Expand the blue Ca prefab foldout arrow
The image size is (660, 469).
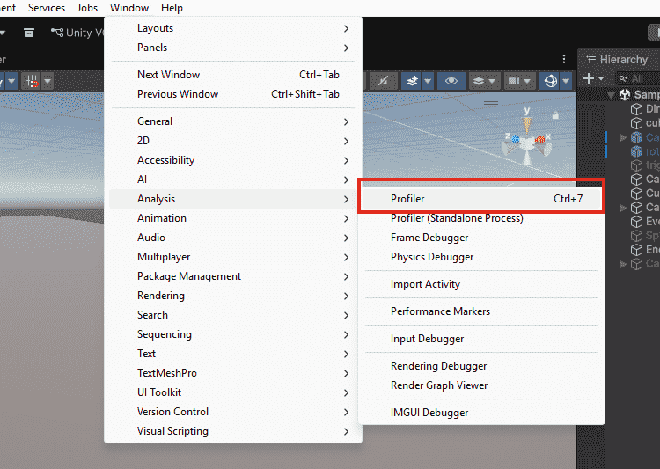point(623,138)
